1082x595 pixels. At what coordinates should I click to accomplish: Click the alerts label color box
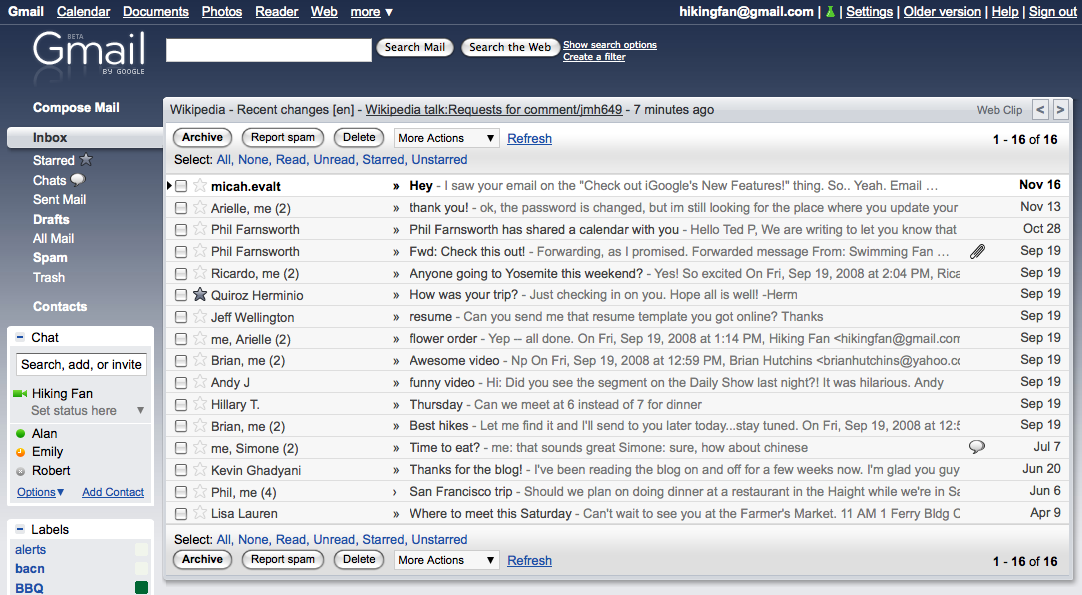point(141,549)
